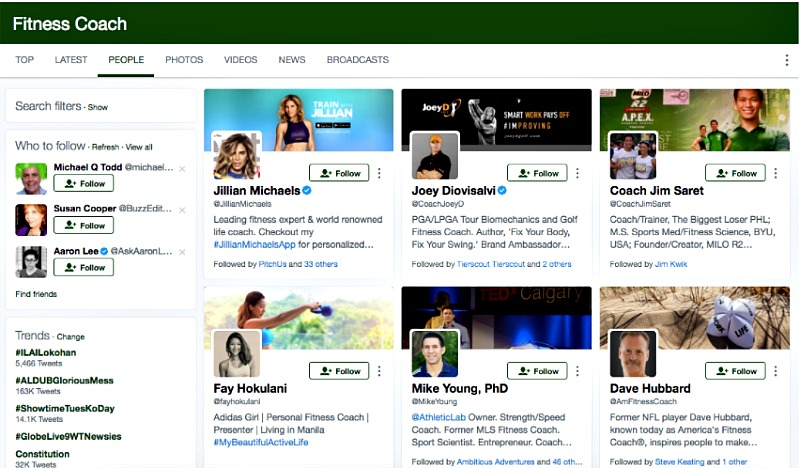
Task: Select the PEOPLE tab
Action: click(x=126, y=60)
